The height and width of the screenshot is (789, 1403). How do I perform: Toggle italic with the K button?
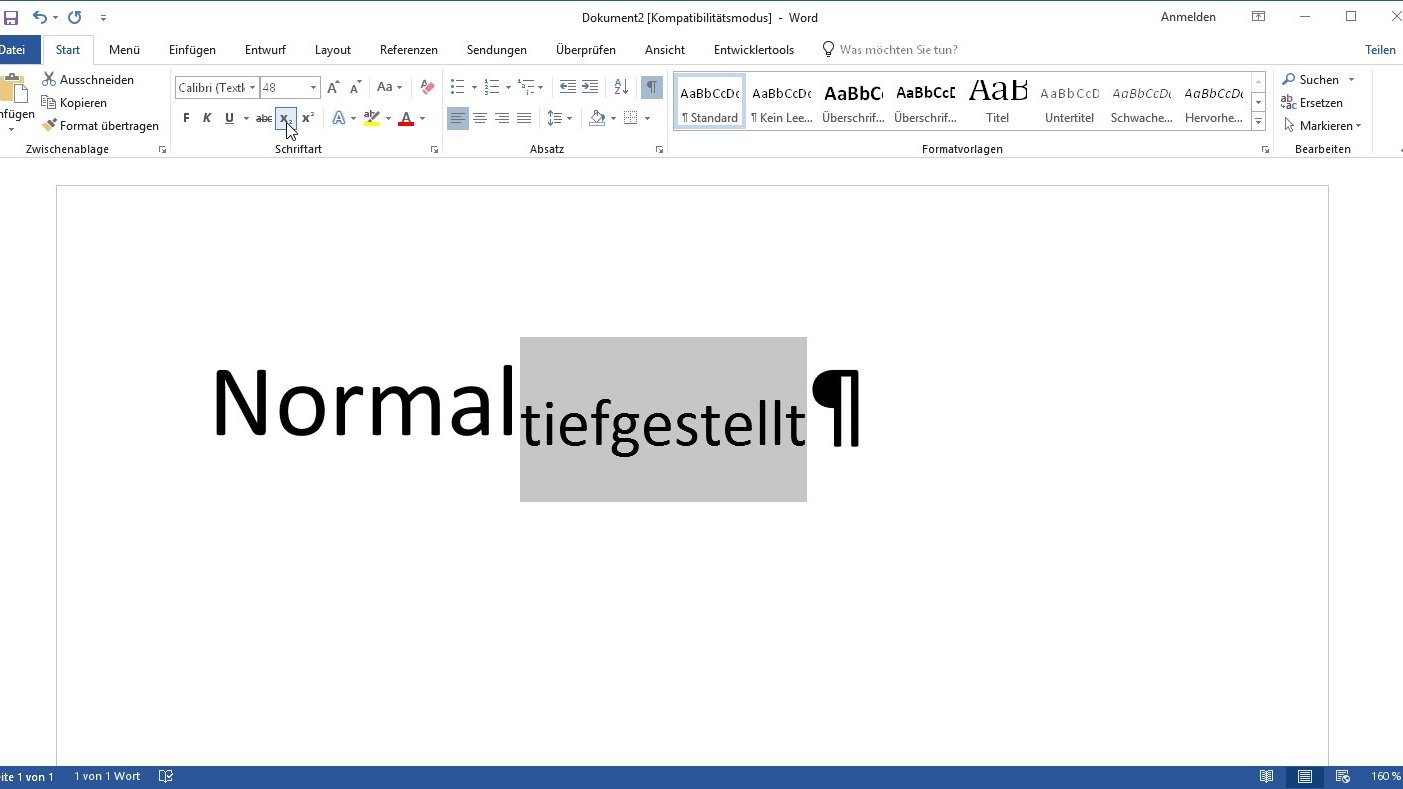point(207,118)
